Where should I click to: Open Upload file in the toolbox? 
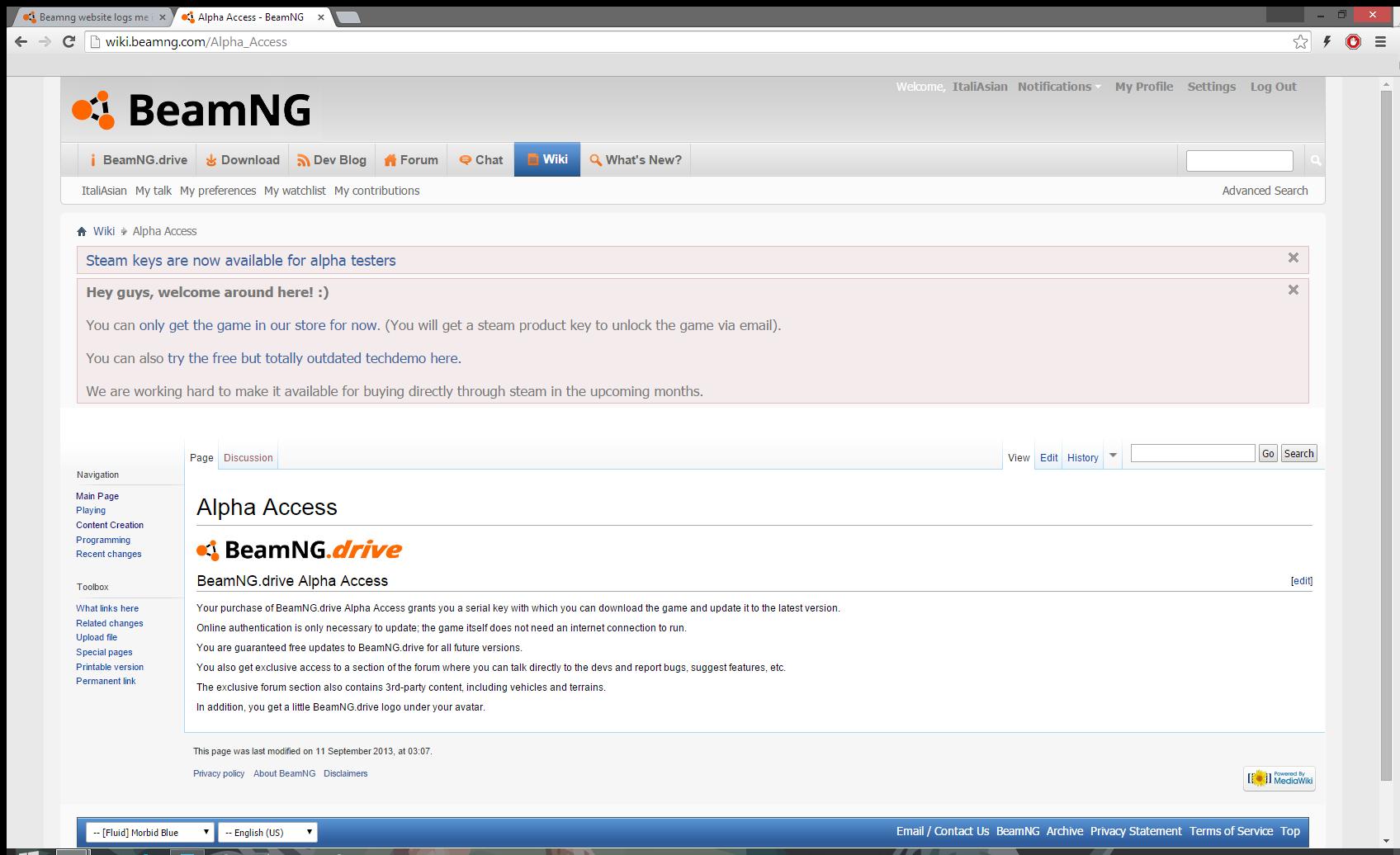(x=97, y=637)
